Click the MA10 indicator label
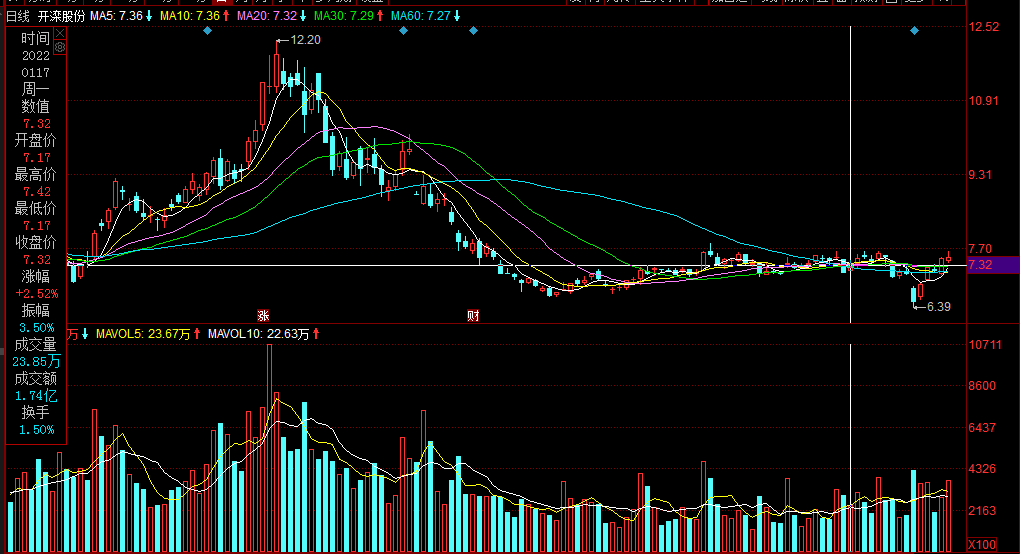1020x554 pixels. coord(193,16)
